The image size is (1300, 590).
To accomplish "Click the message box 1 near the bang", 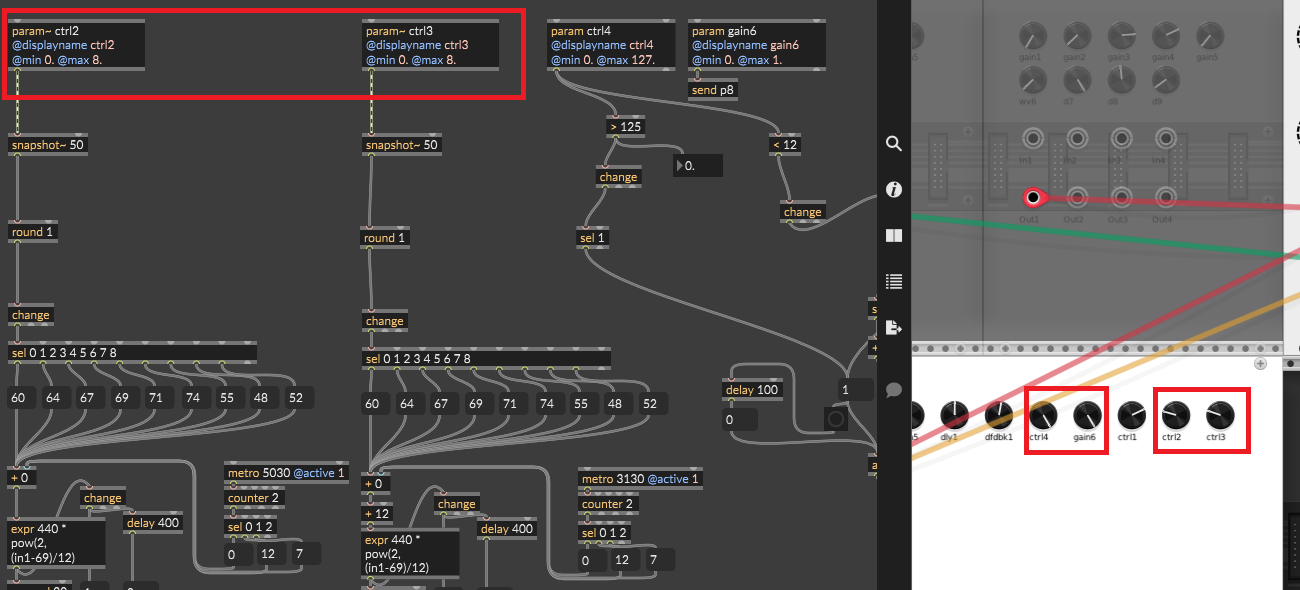I will 855,390.
